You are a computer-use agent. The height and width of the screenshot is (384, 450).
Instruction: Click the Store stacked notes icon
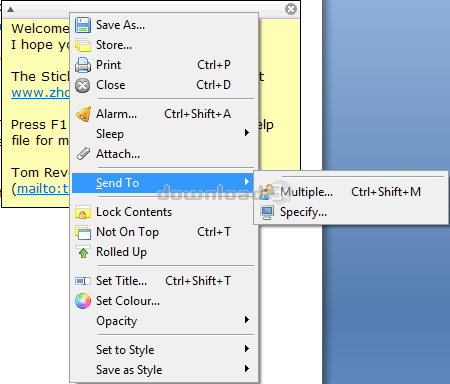pyautogui.click(x=83, y=45)
